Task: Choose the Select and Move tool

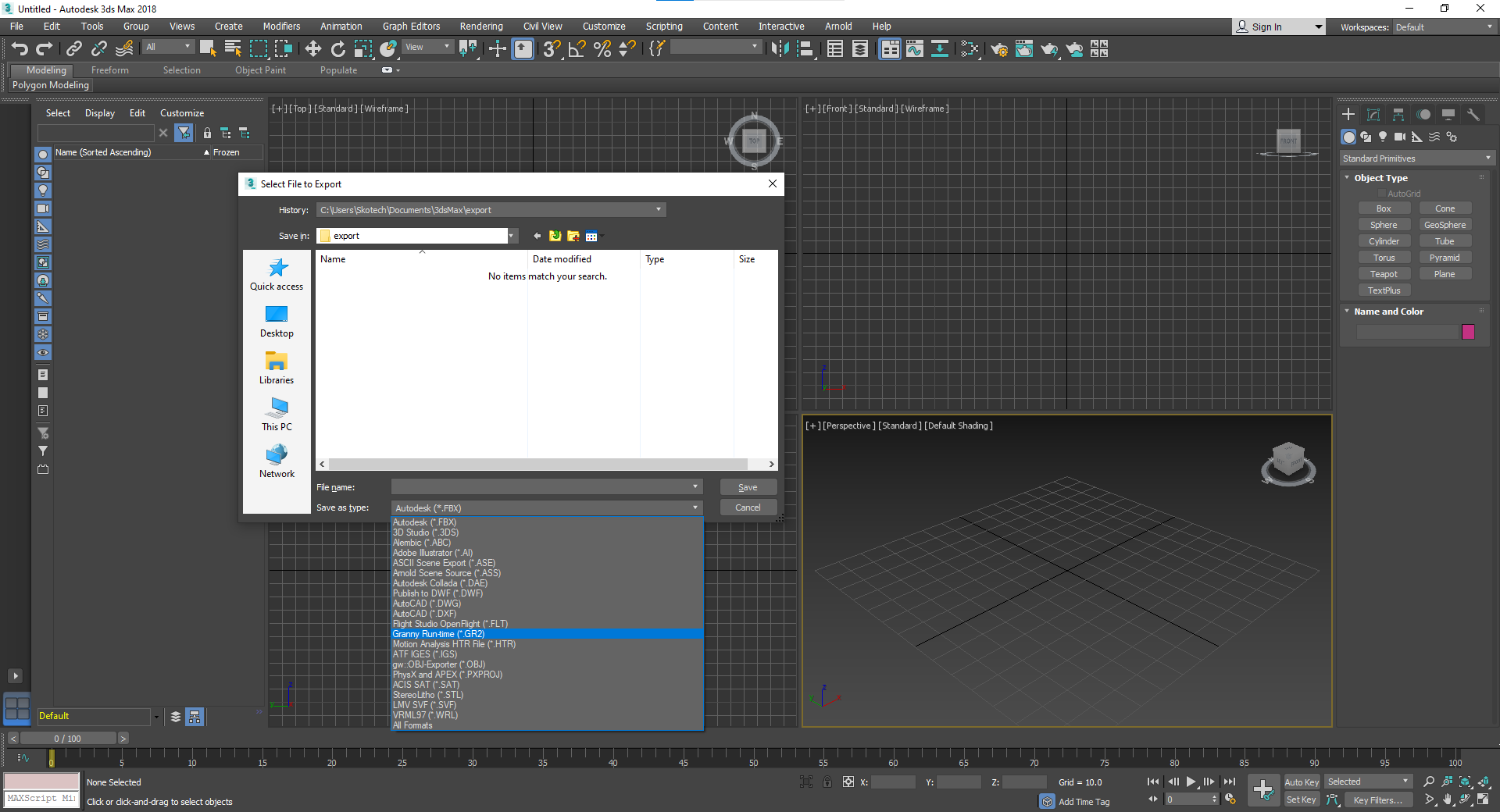Action: click(x=313, y=49)
